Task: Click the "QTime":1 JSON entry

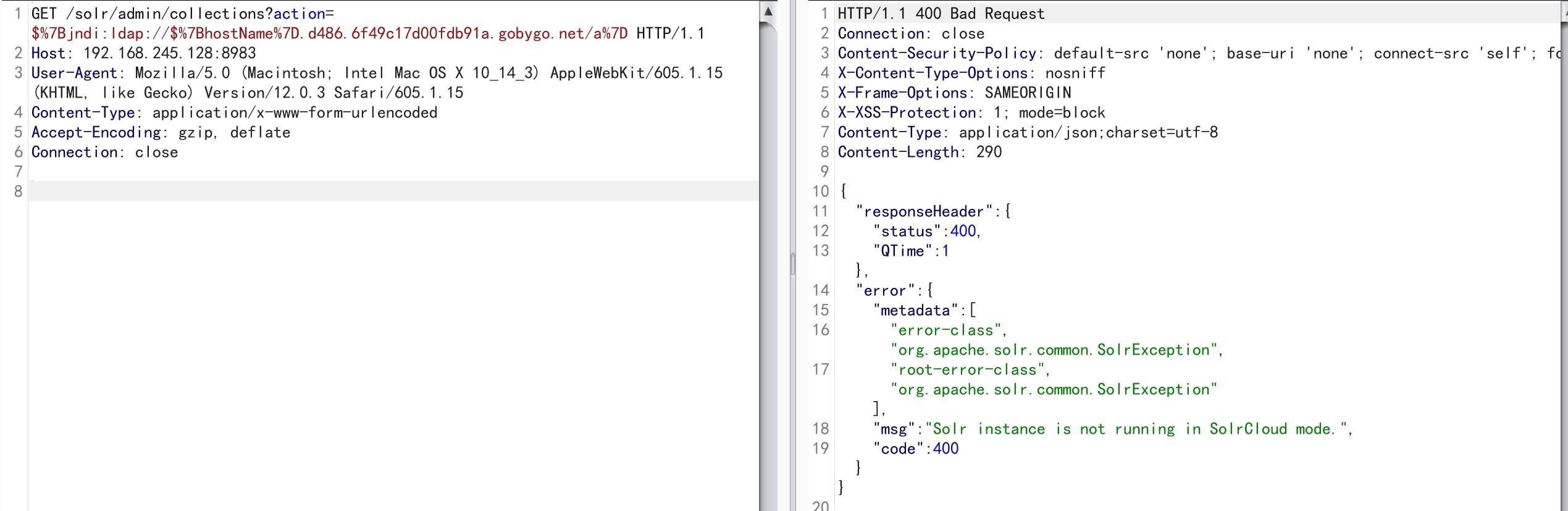Action: click(x=911, y=251)
